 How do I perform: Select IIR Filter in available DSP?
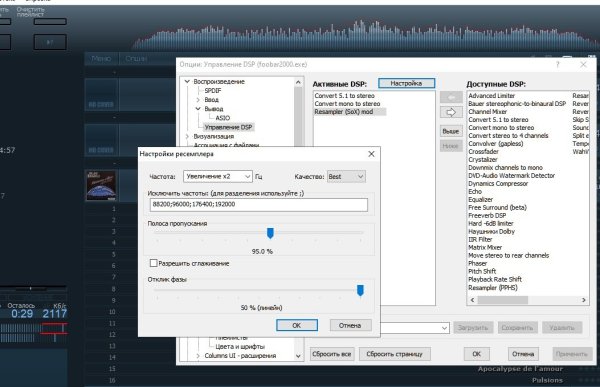pyautogui.click(x=480, y=240)
